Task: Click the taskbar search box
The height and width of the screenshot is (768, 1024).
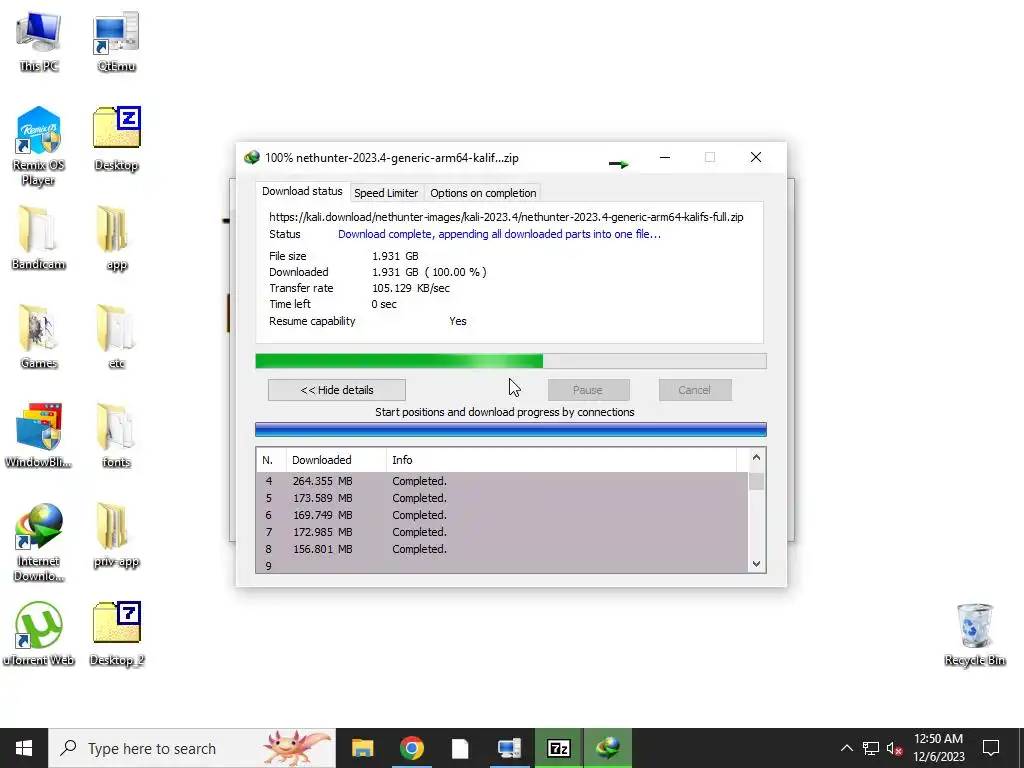Action: [192, 748]
